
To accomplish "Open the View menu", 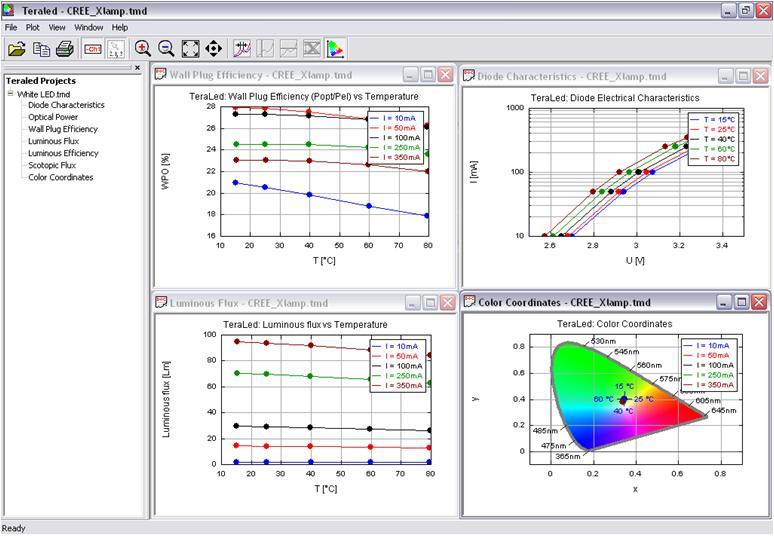I will [57, 27].
